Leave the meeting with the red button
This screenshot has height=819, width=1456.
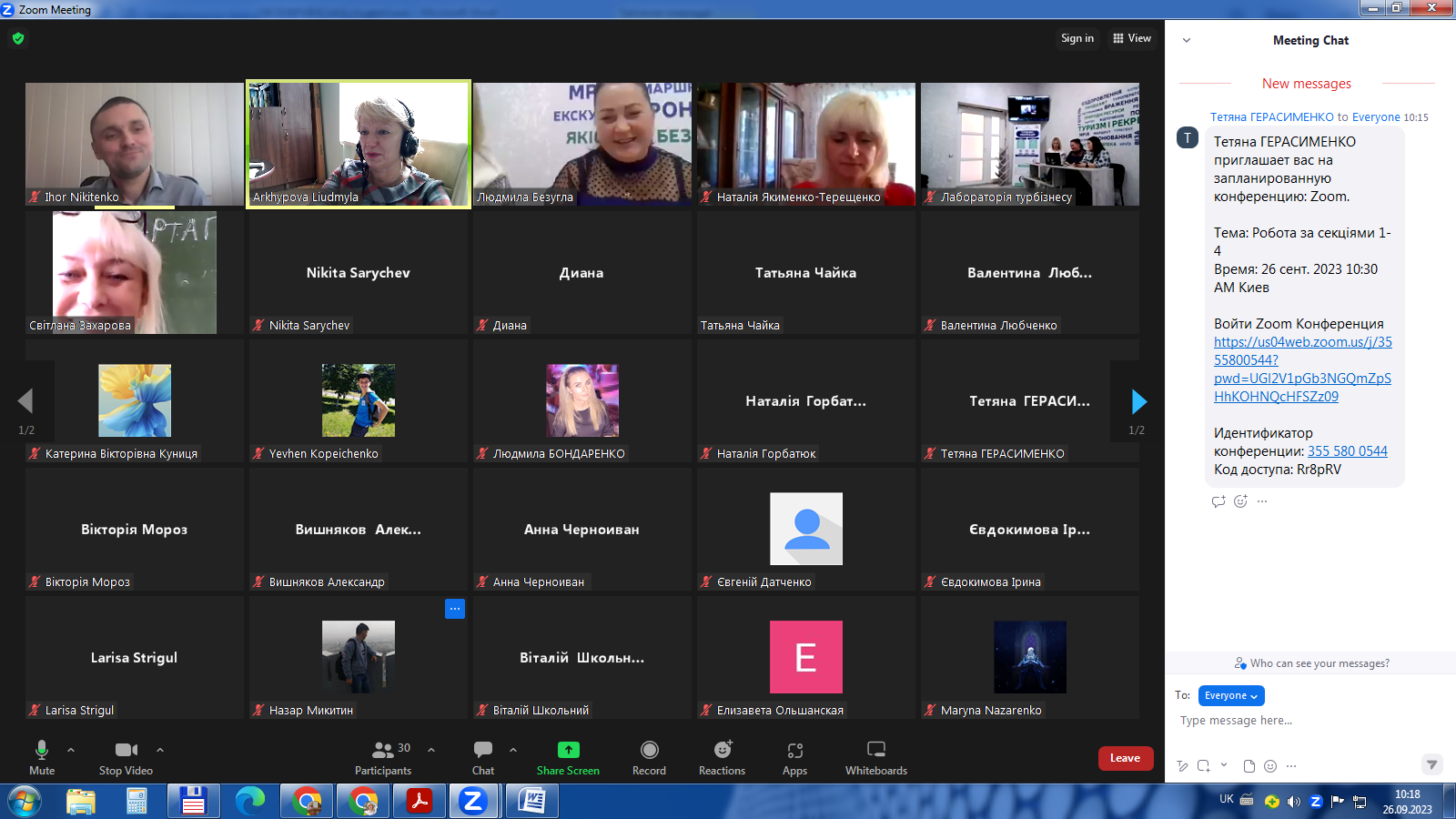point(1125,758)
